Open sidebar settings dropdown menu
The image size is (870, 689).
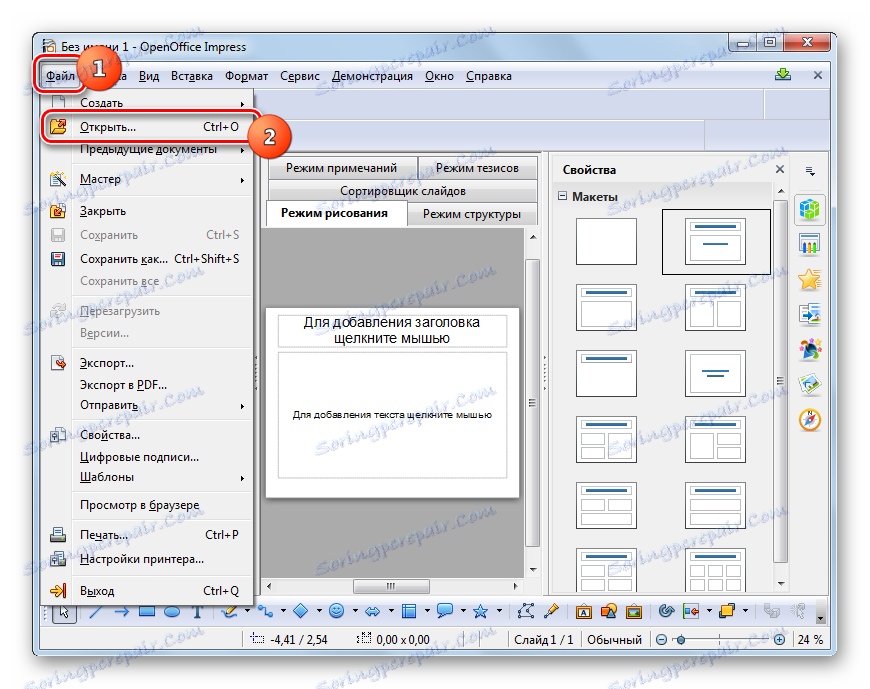click(810, 171)
